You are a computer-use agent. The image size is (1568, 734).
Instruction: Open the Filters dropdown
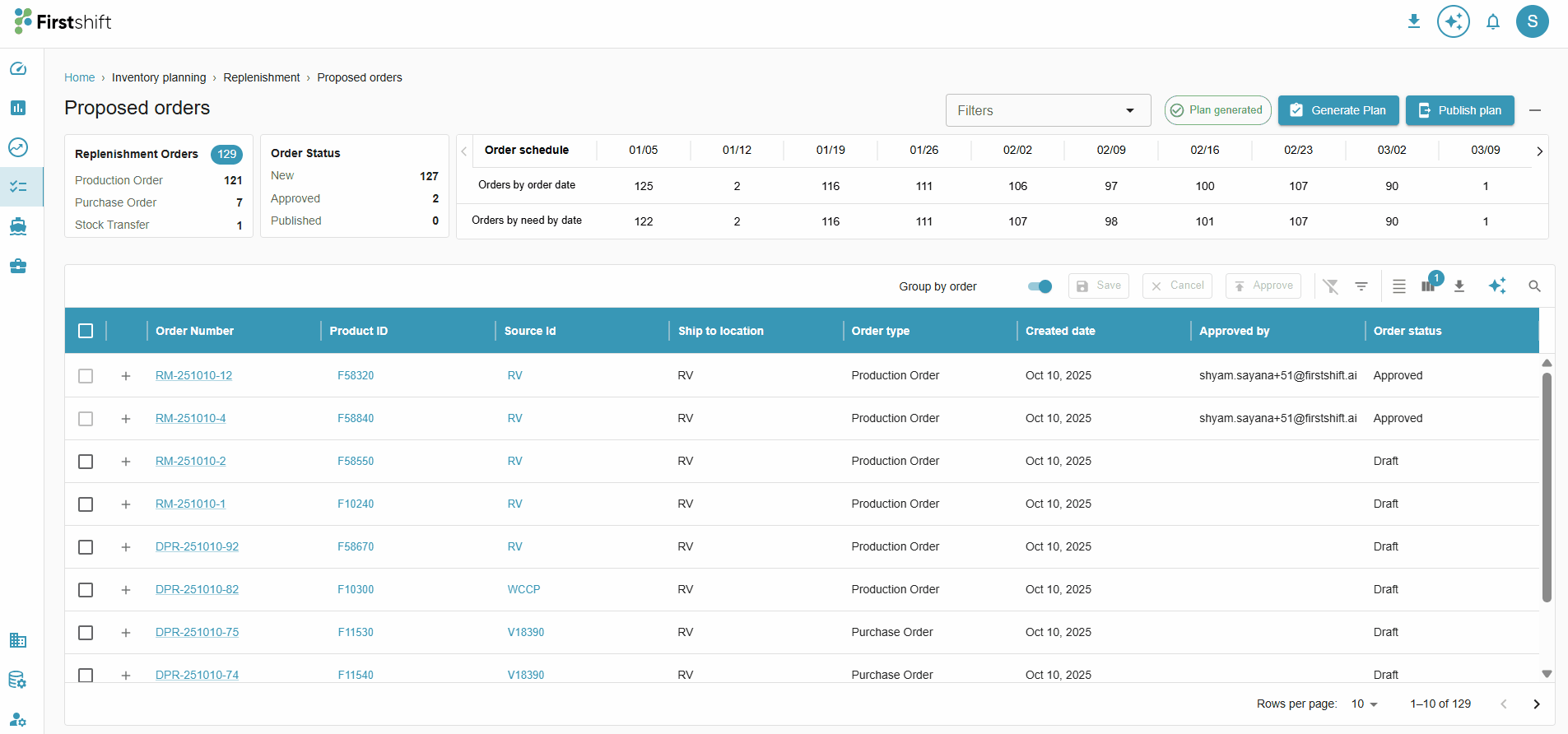[1048, 110]
